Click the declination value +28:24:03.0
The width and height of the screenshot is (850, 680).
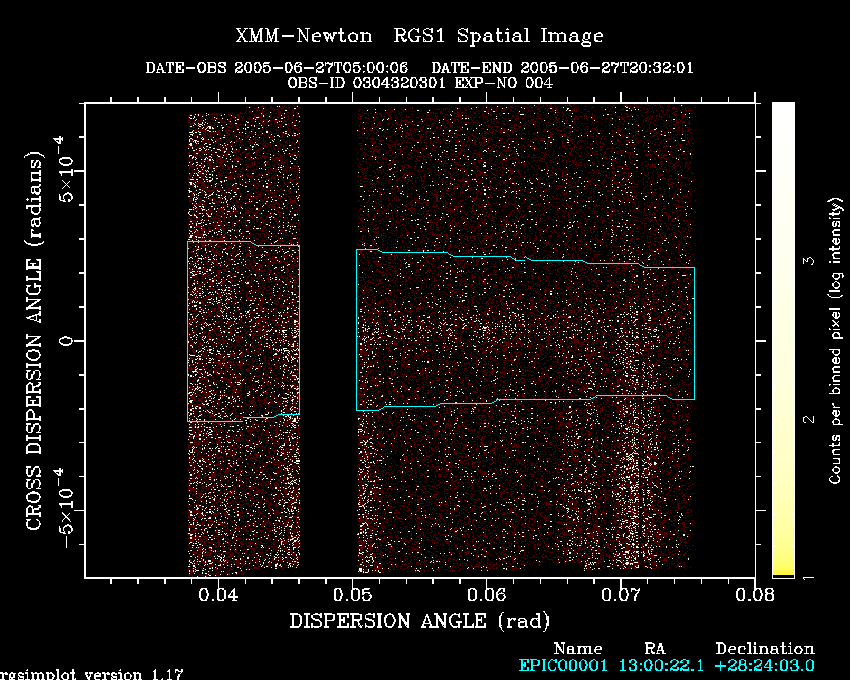765,665
